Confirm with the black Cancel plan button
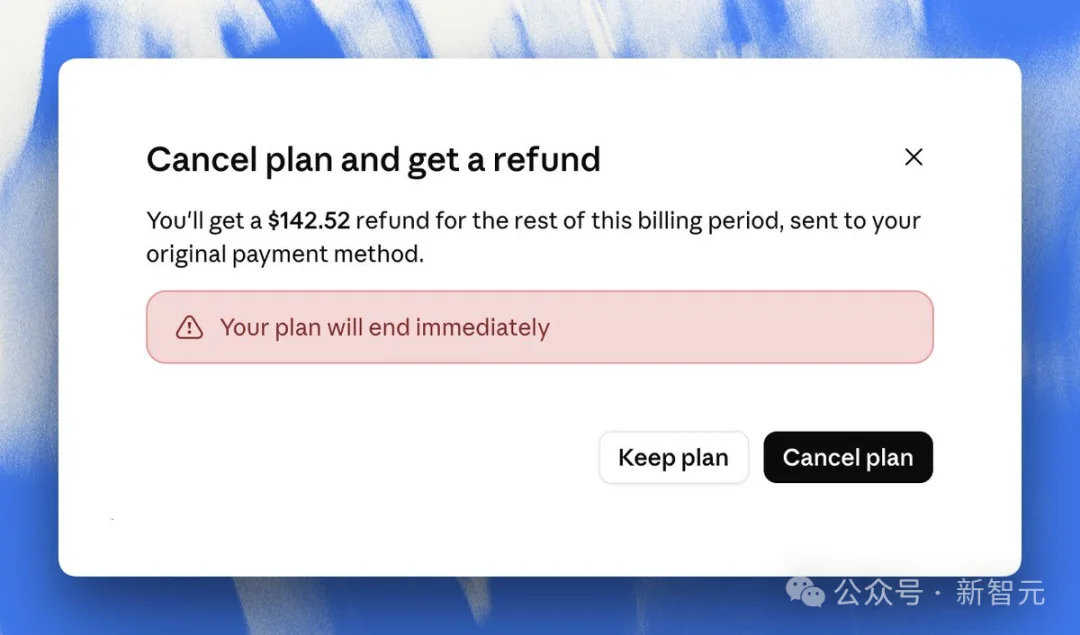Image resolution: width=1080 pixels, height=635 pixels. [x=848, y=457]
